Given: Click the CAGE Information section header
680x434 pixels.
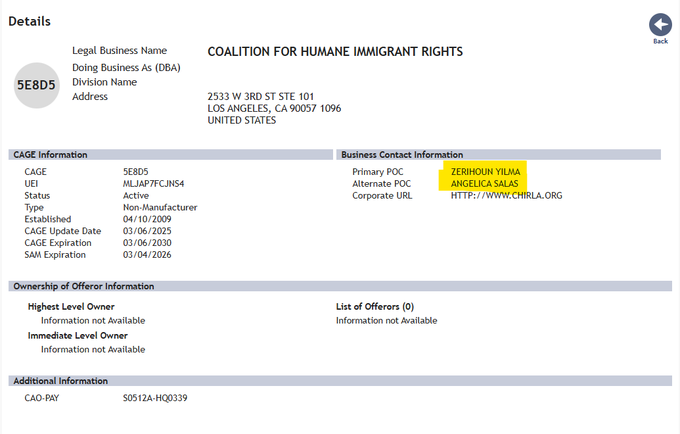Looking at the screenshot, I should (x=50, y=155).
